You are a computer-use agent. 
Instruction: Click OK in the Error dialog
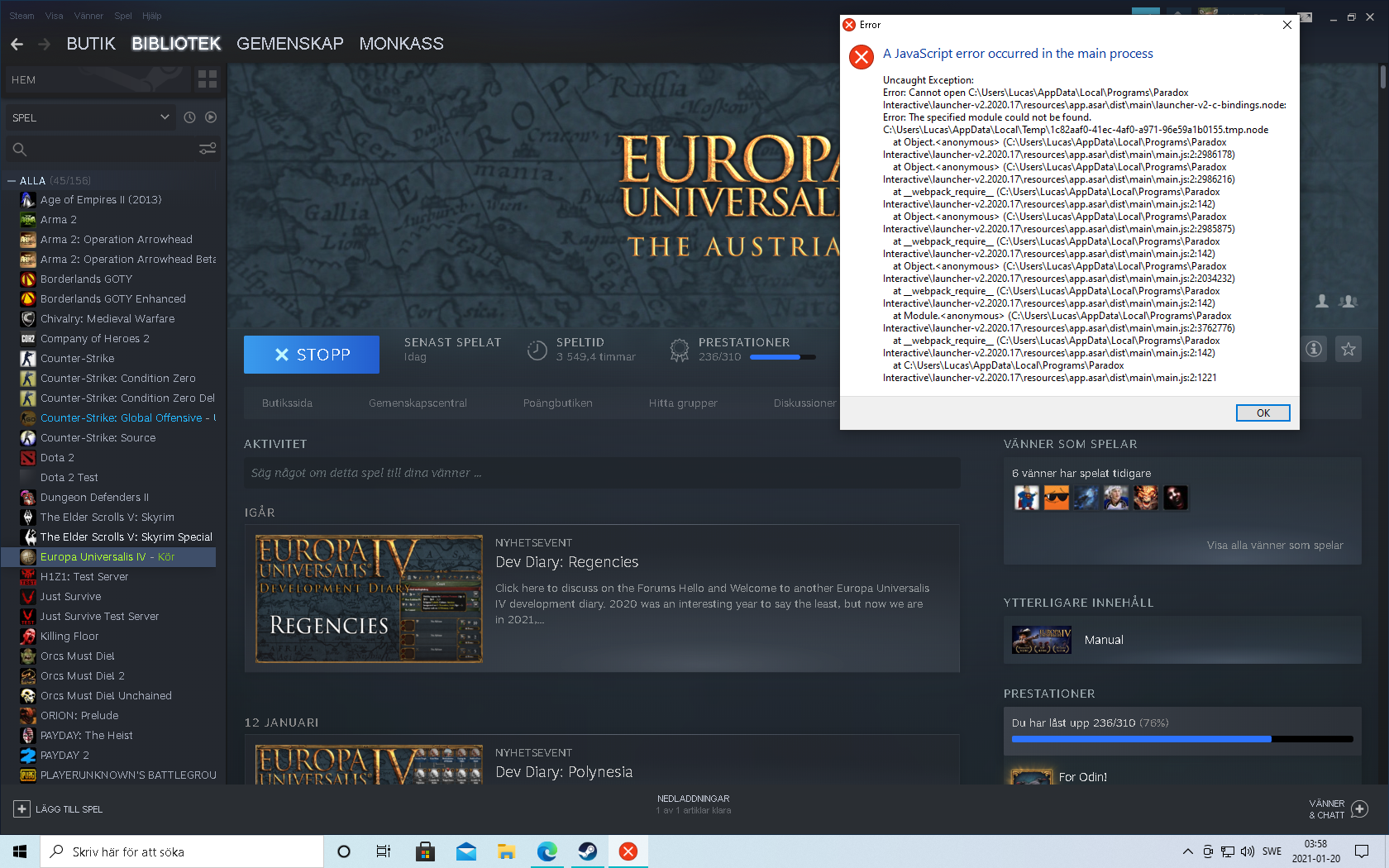[1263, 413]
